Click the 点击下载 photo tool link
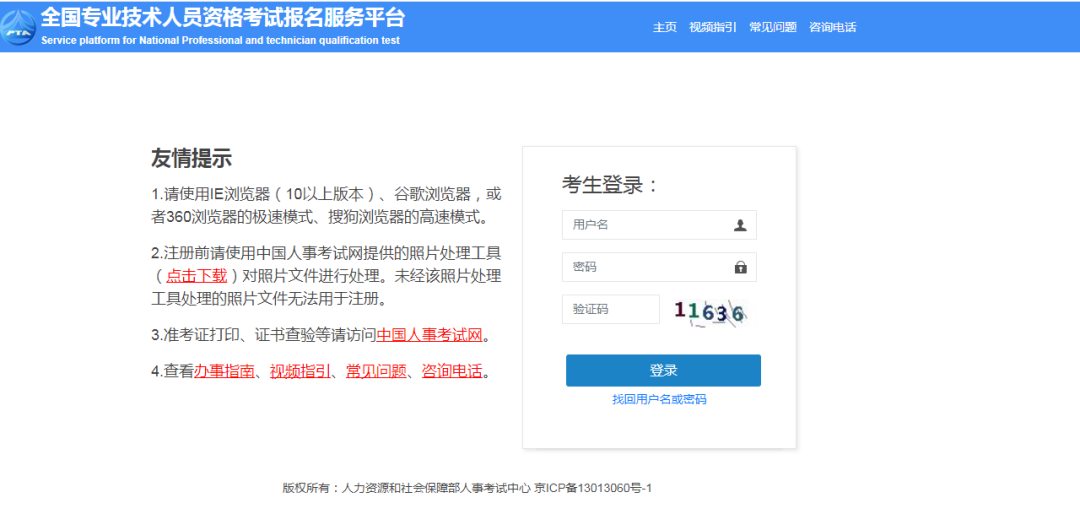 196,276
